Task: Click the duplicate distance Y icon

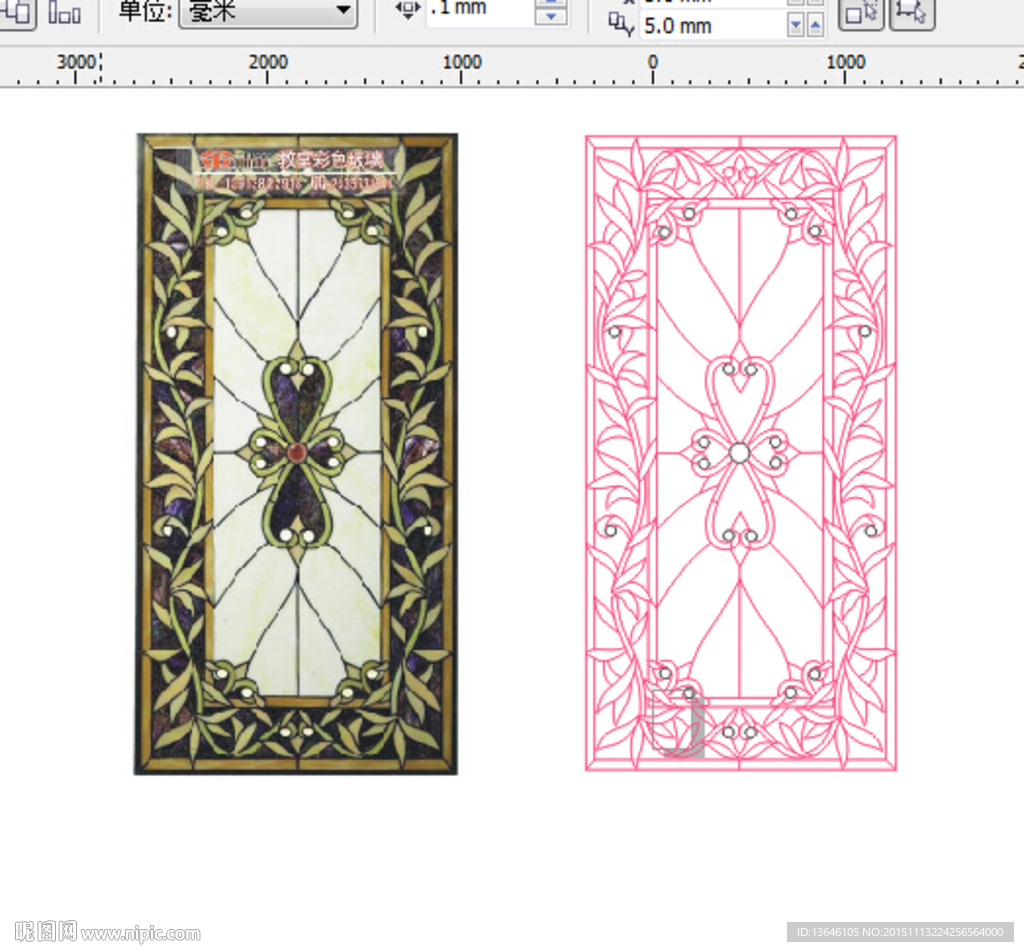Action: coord(620,25)
